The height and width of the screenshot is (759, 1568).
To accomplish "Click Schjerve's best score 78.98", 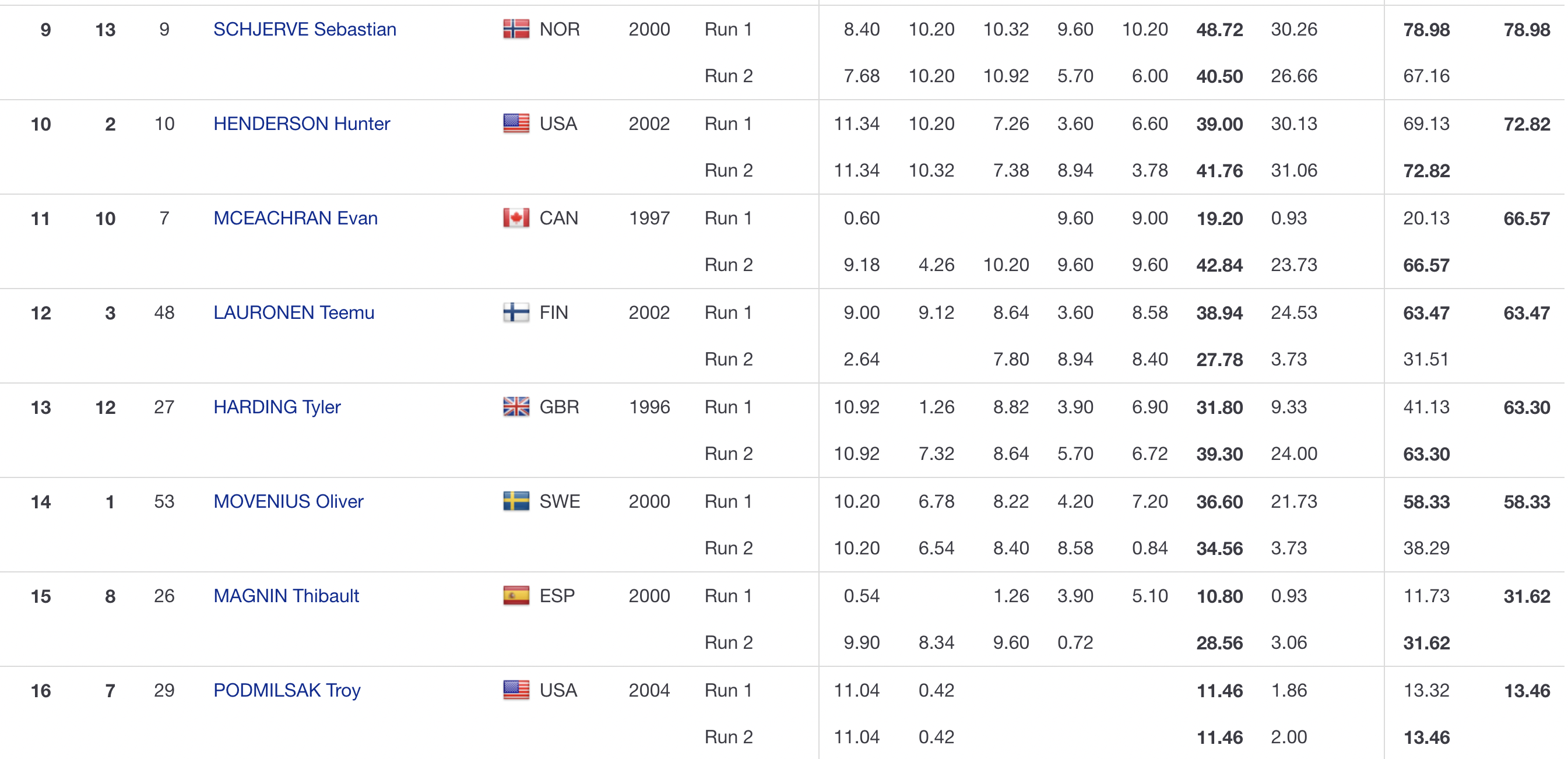I will click(1526, 29).
